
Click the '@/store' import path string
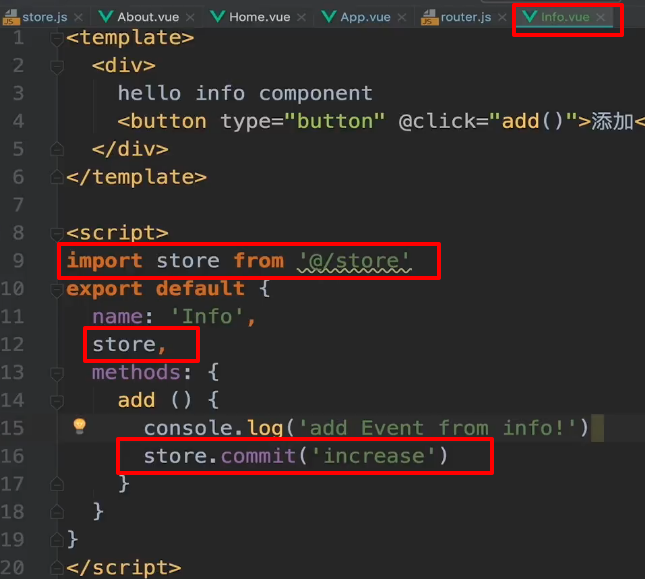(x=354, y=261)
